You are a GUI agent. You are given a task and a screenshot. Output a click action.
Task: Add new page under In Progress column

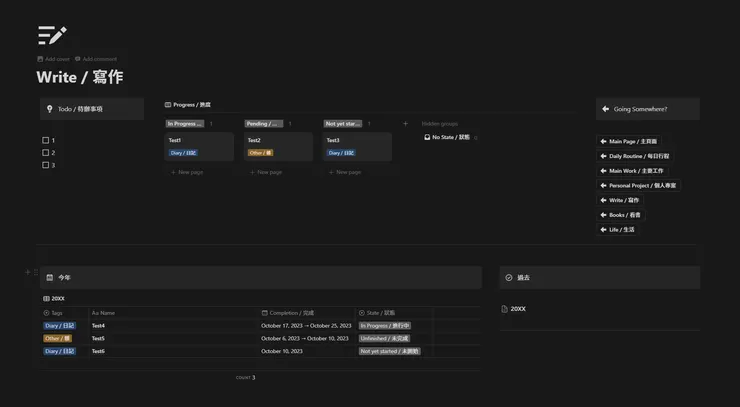(x=187, y=172)
